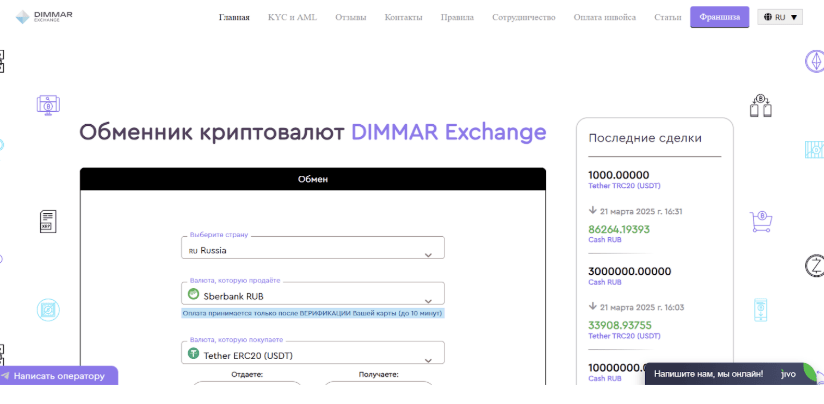Click the 1000.00000 deal amount
This screenshot has height=404, width=824.
tap(619, 175)
